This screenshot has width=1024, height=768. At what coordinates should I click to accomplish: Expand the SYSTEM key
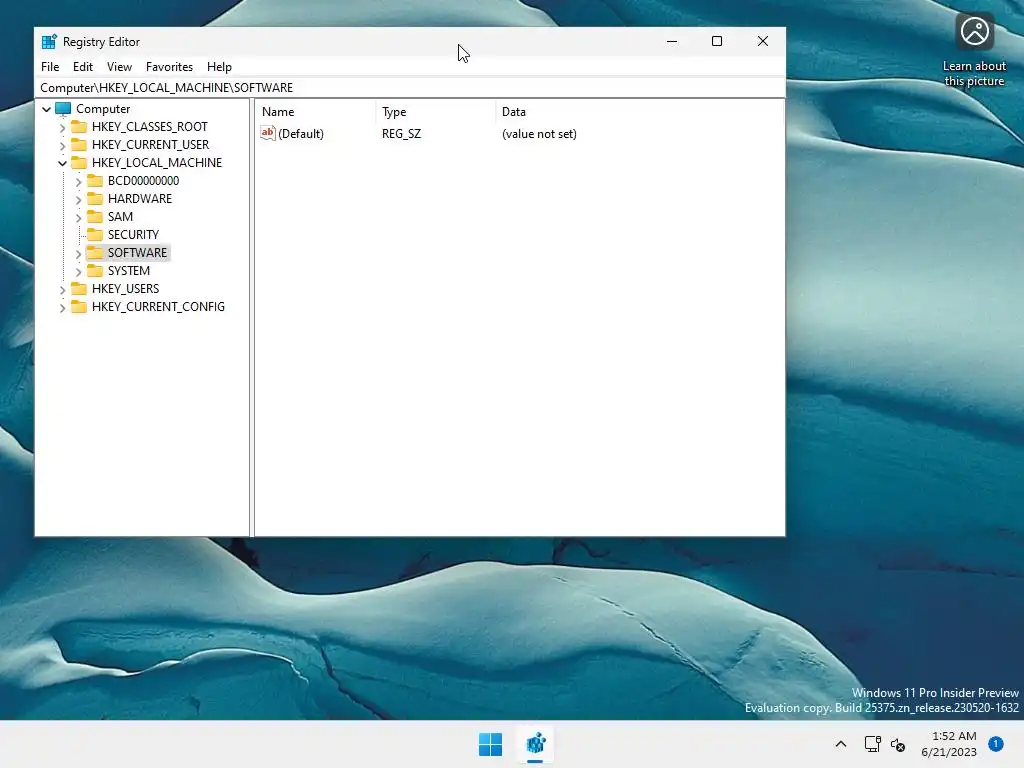[78, 271]
